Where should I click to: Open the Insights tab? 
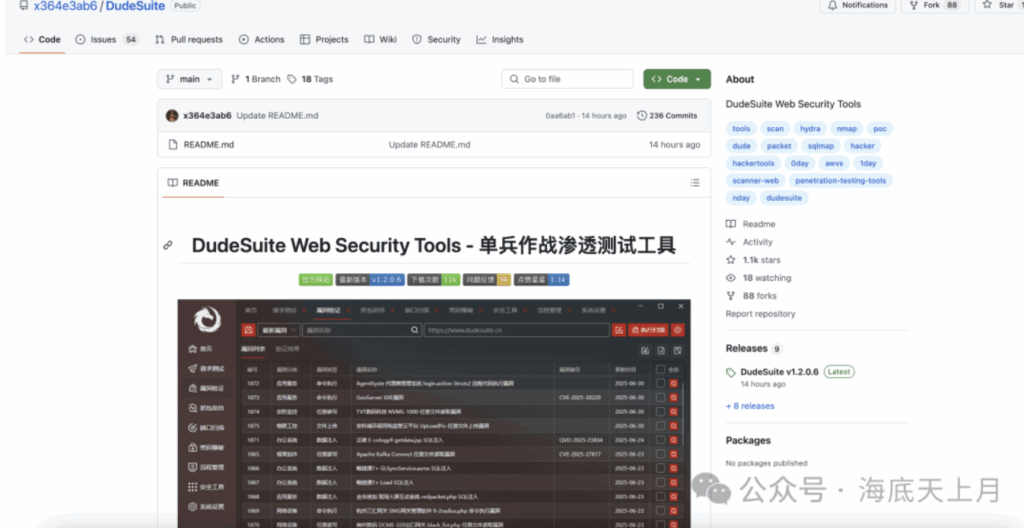500,39
